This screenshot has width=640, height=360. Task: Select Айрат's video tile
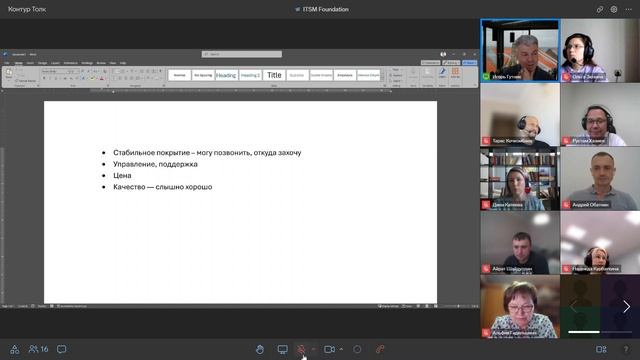[x=520, y=243]
